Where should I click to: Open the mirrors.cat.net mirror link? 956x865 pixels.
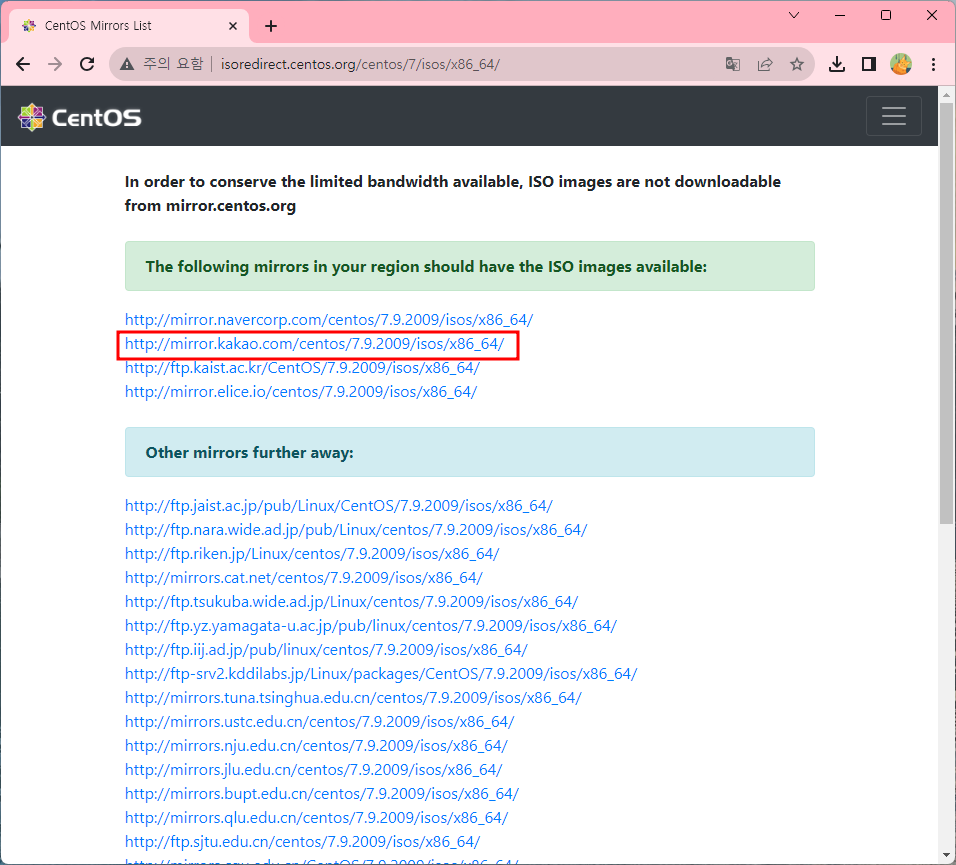point(304,577)
